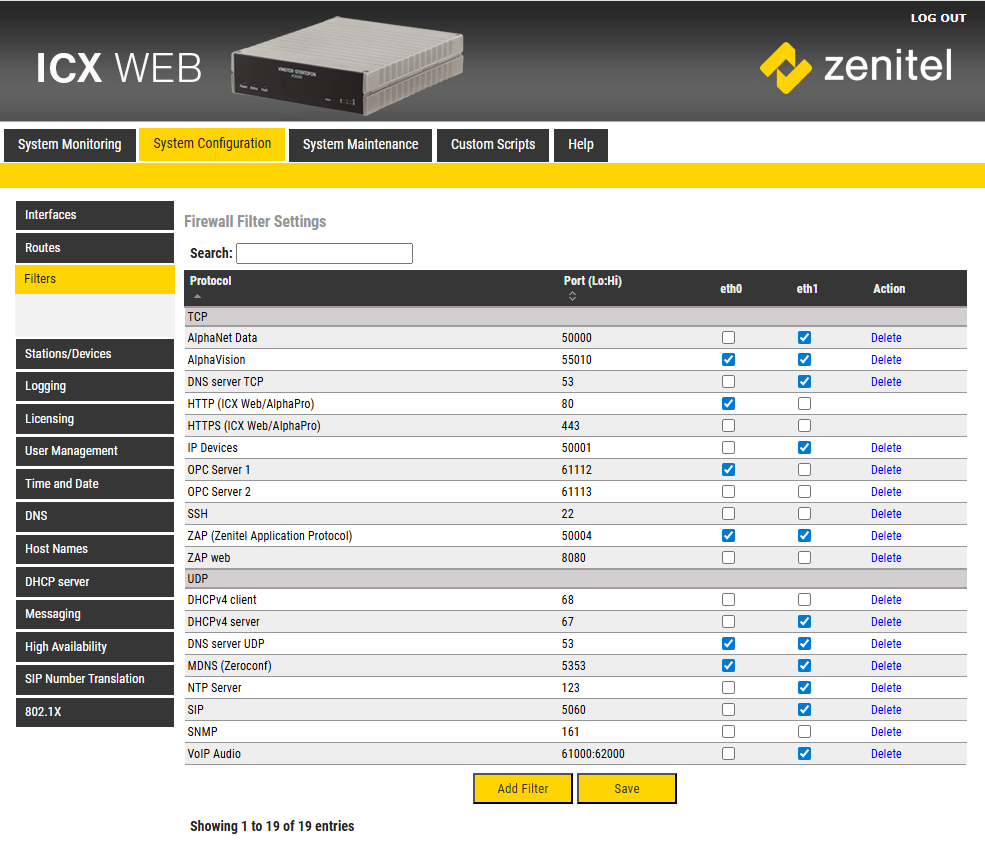
Task: Delete the AlphaVision filter
Action: [886, 360]
